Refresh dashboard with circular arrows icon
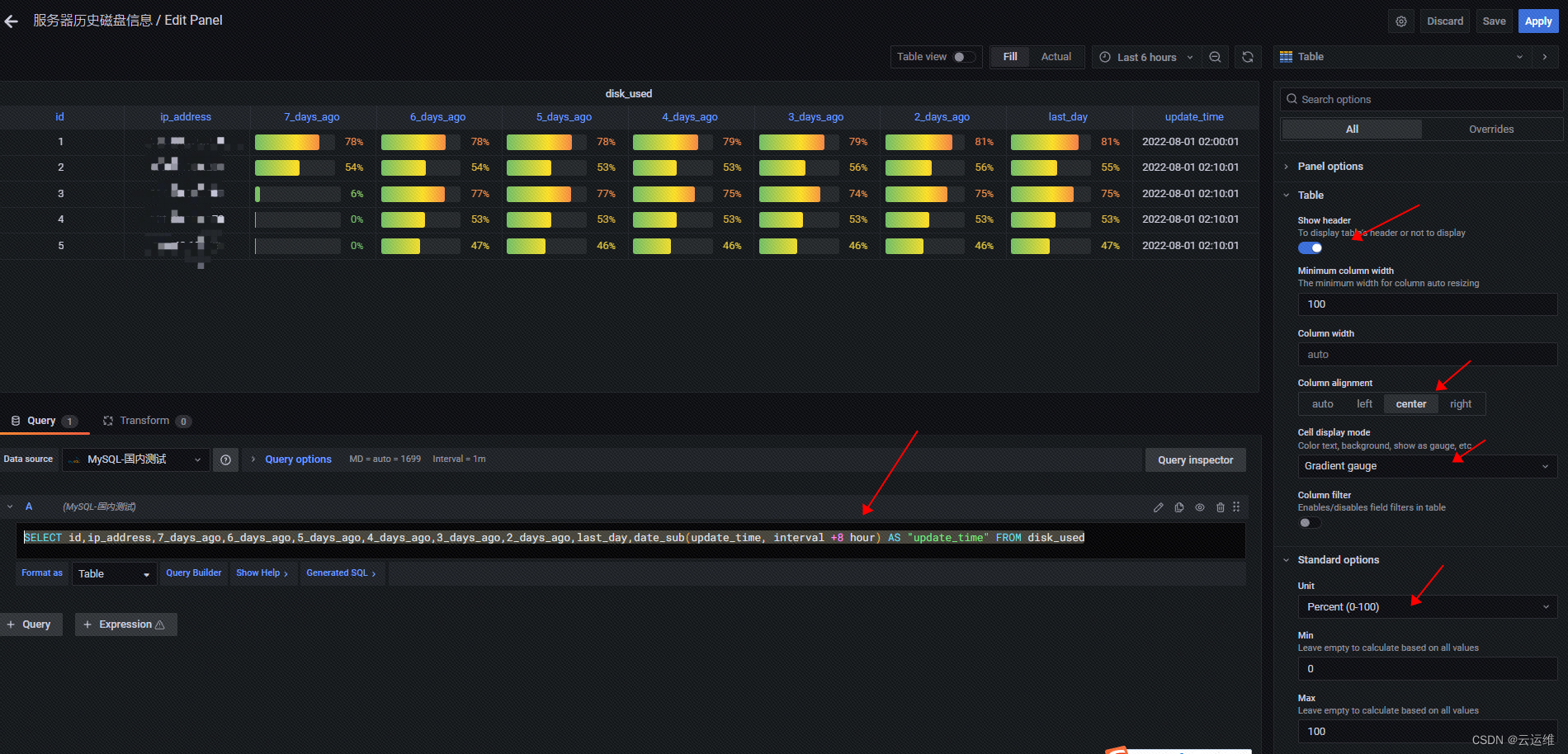This screenshot has width=1568, height=754. pyautogui.click(x=1248, y=57)
